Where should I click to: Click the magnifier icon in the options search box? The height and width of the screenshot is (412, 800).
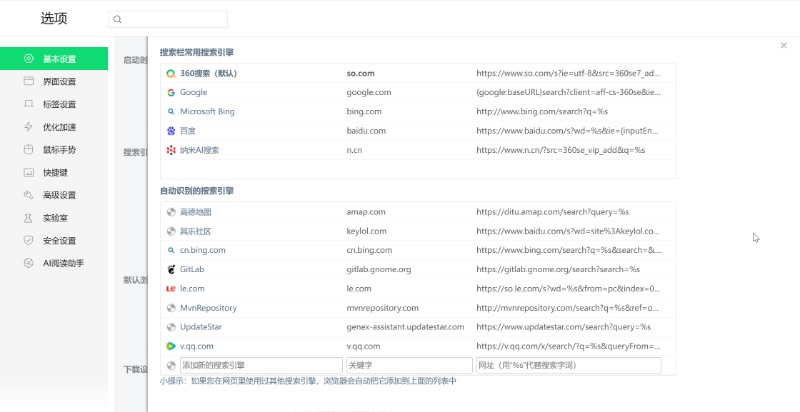pyautogui.click(x=117, y=19)
